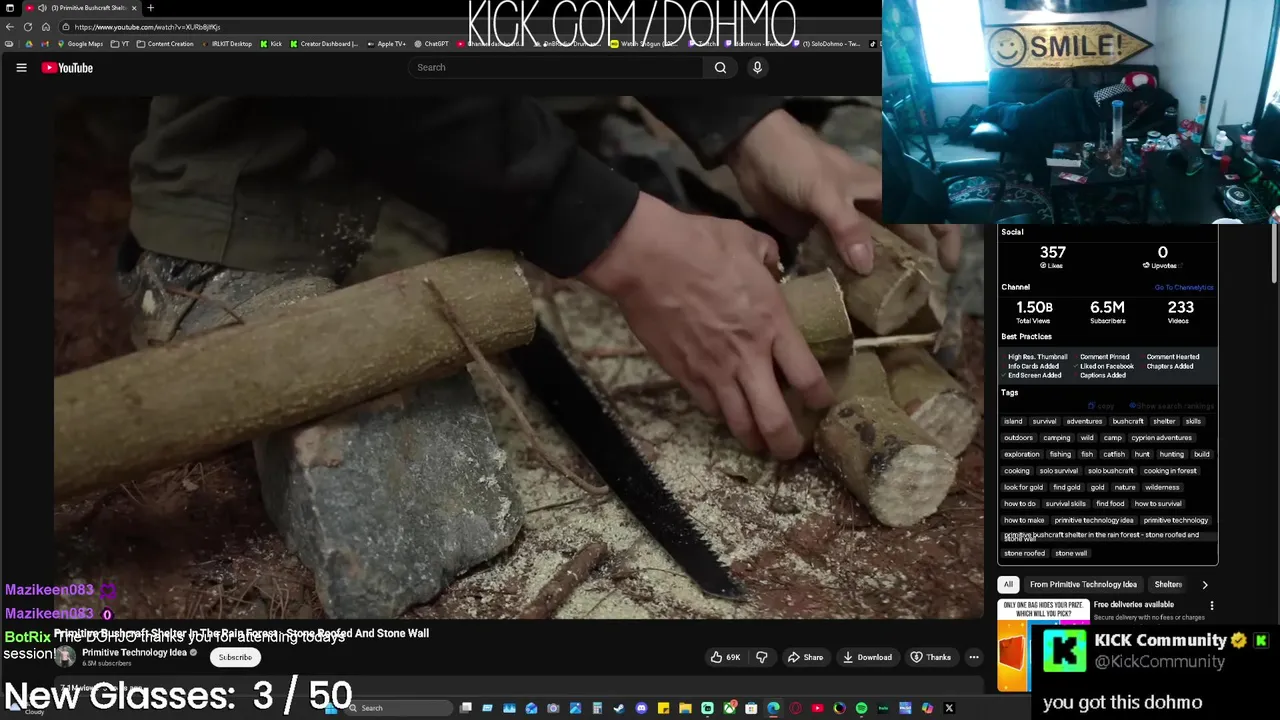Click the YouTube logo home link
This screenshot has width=1280, height=720.
coord(67,67)
